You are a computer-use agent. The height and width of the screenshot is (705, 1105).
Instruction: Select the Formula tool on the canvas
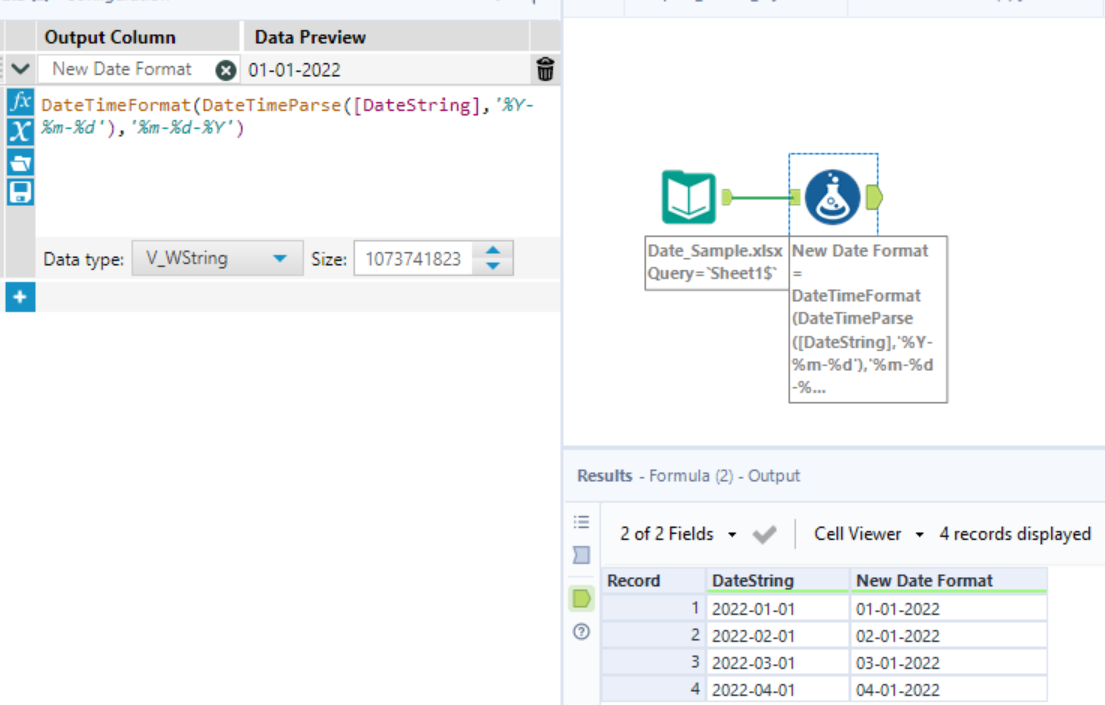click(x=833, y=197)
